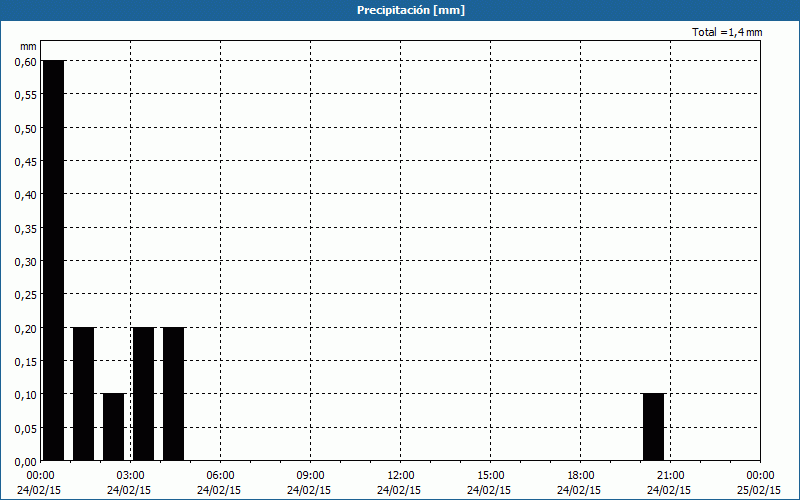Click the 18:00 time label

click(x=581, y=476)
